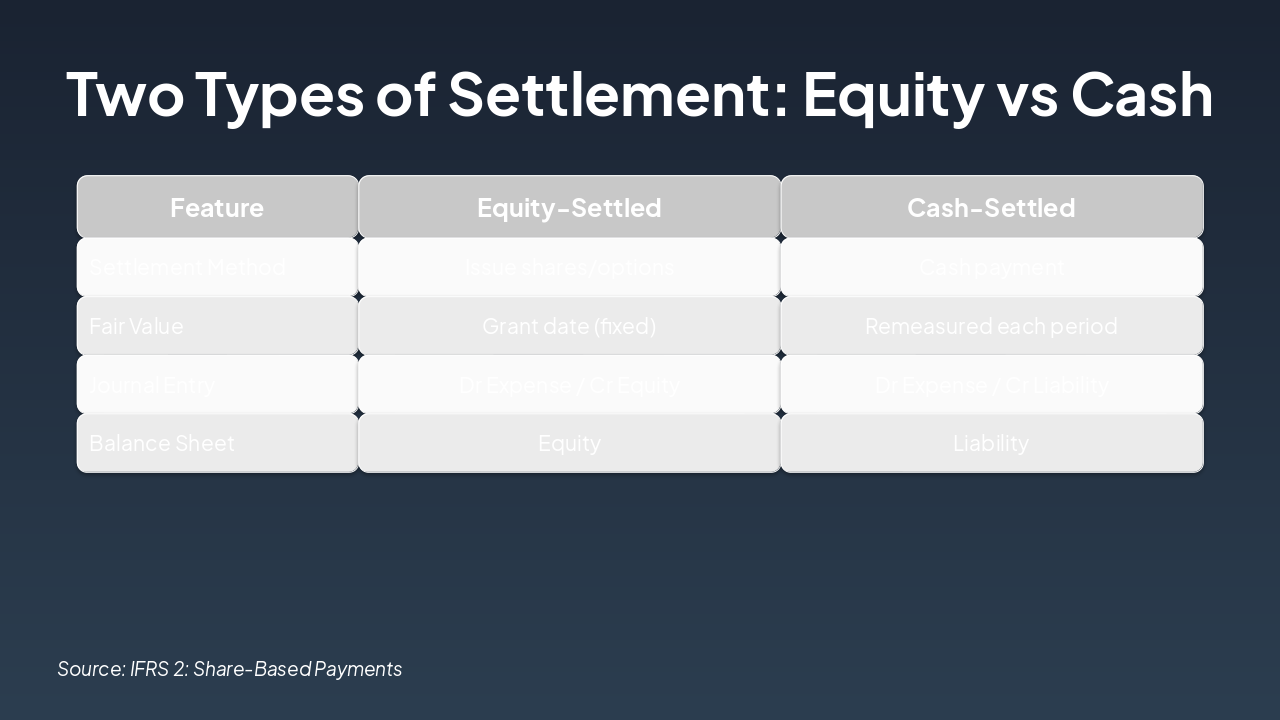Click the word 'Settlement:' in the slide title
This screenshot has width=1280, height=720.
[618, 93]
